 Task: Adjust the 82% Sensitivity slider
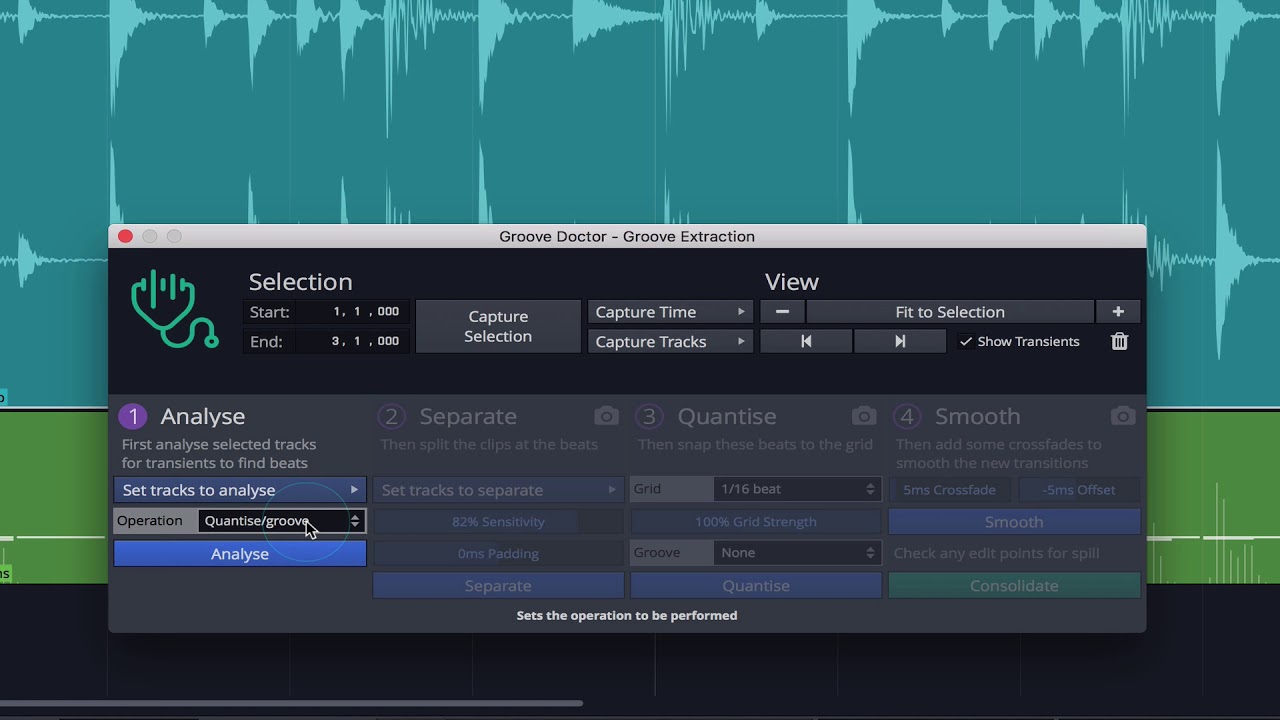(x=498, y=522)
